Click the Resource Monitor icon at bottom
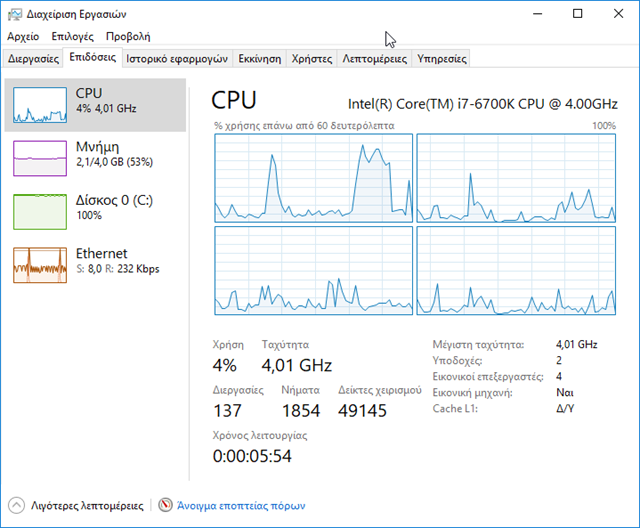The width and height of the screenshot is (640, 528). coord(166,506)
